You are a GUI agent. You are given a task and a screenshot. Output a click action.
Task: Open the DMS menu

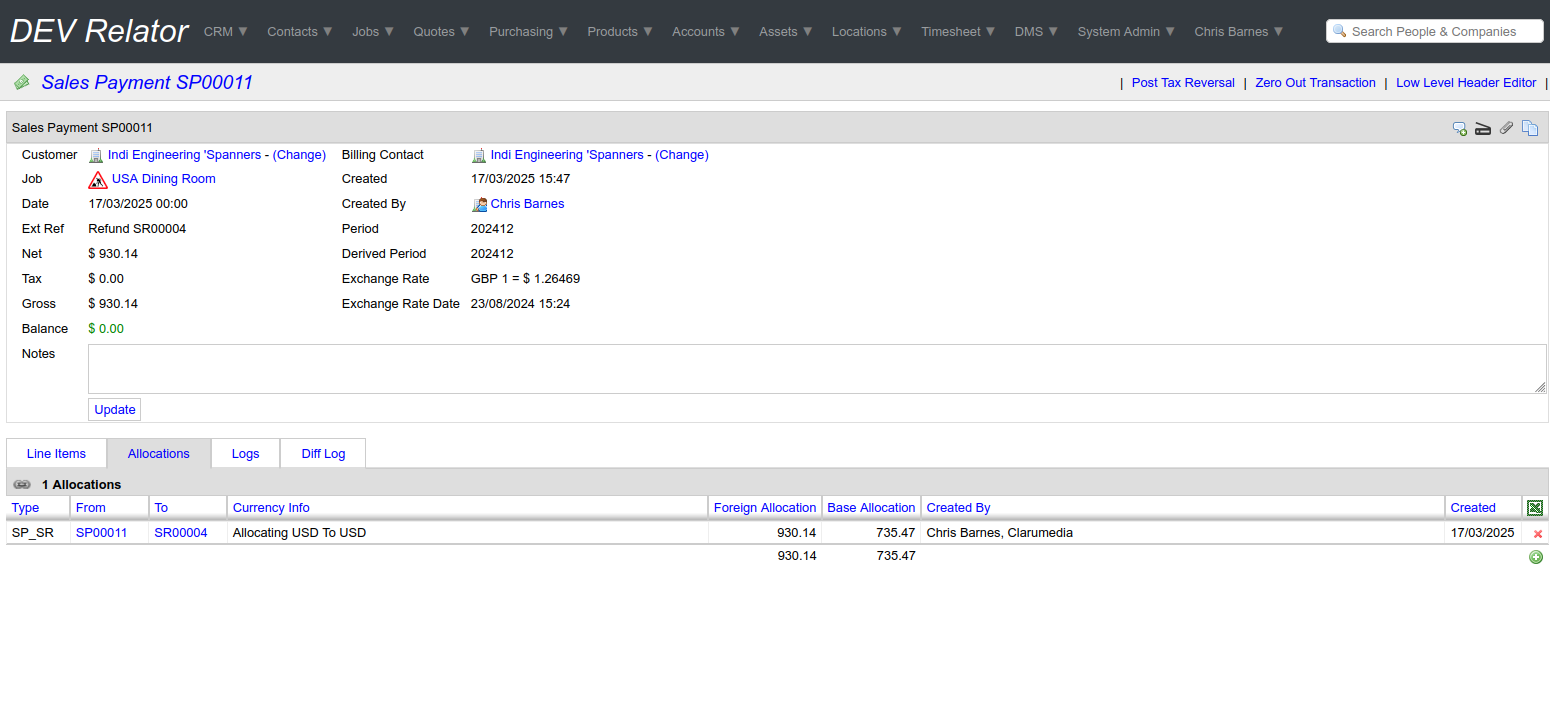click(1037, 31)
